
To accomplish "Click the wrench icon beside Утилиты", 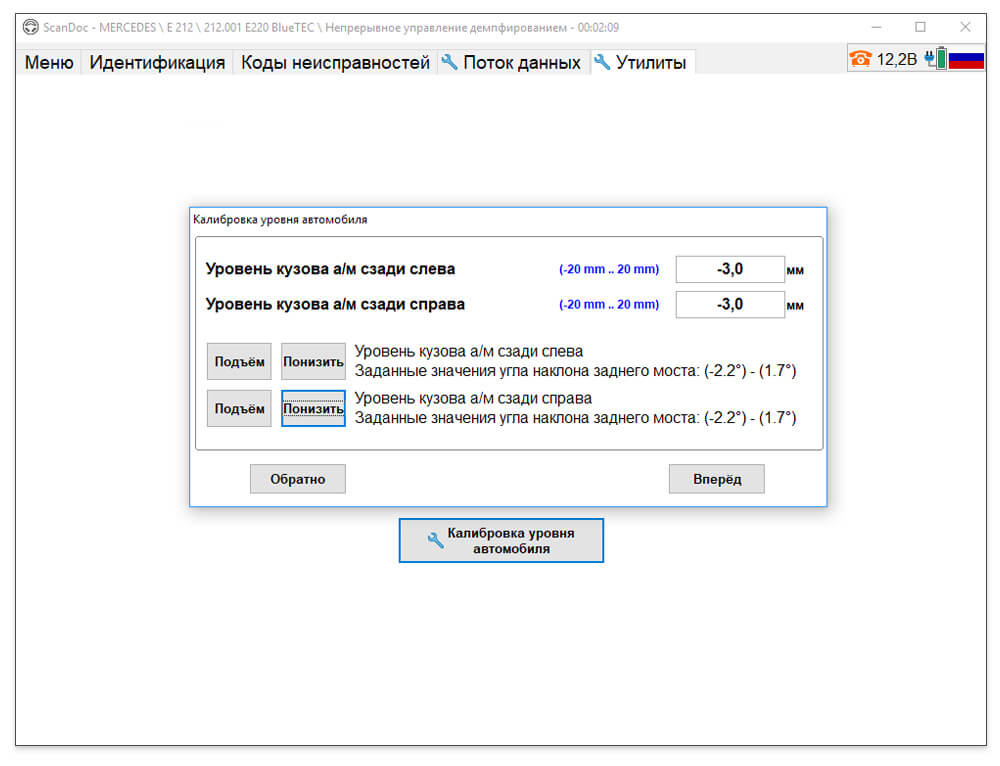I will [602, 62].
